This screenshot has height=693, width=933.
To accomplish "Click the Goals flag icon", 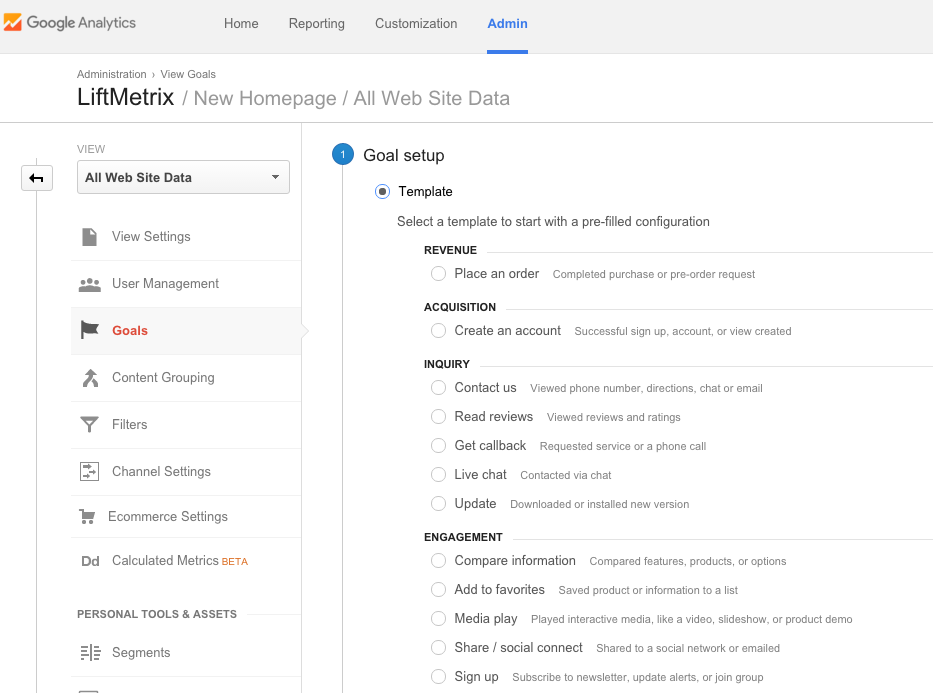I will 89,330.
